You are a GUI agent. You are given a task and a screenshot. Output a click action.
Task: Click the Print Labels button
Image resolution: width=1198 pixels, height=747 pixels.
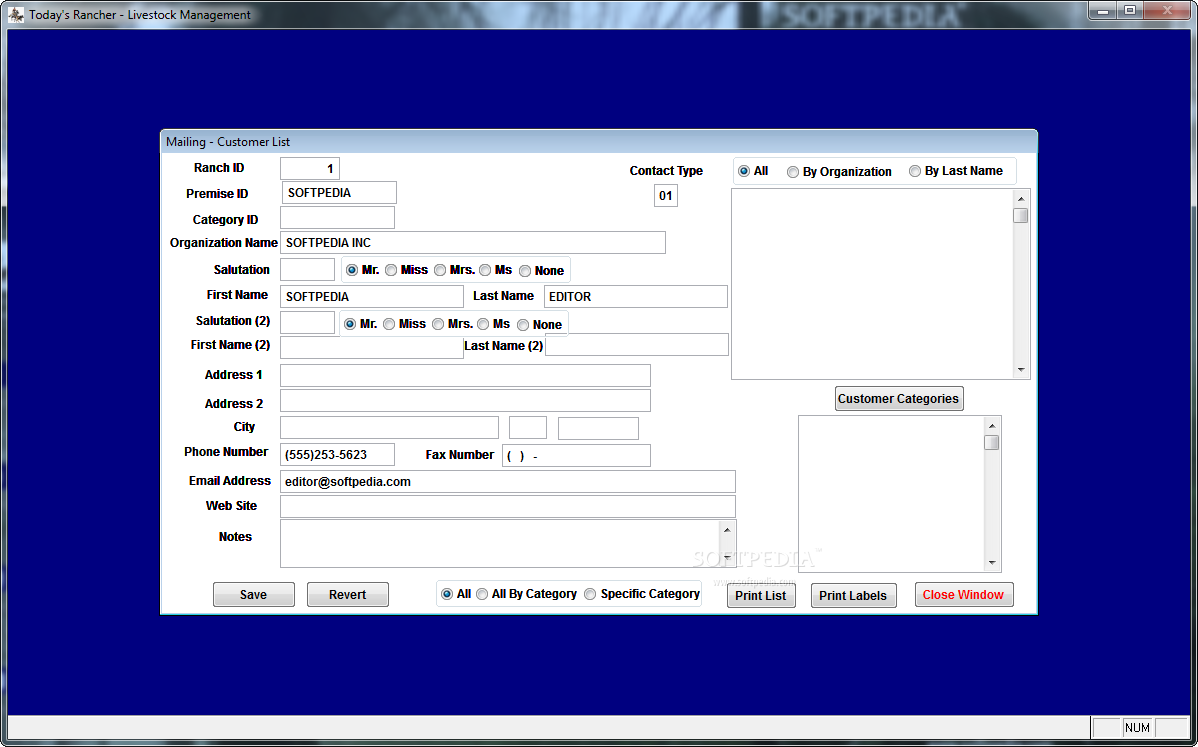[853, 596]
